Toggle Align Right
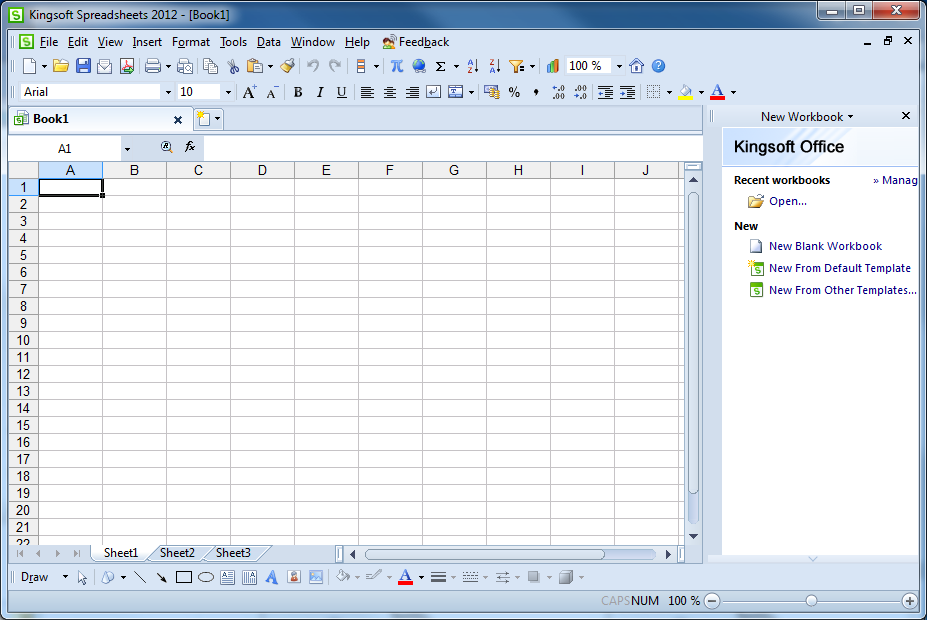 (x=412, y=92)
